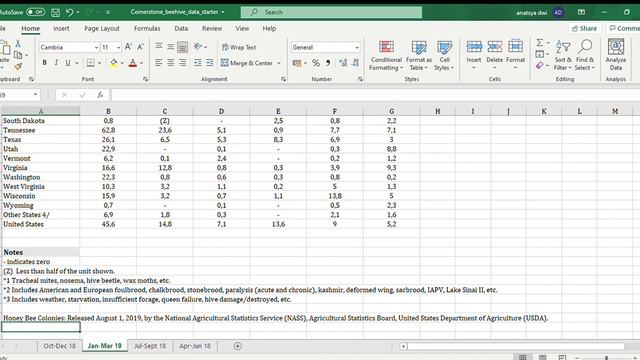Viewport: 640px width, 360px height.
Task: Click the Clear eraser icon
Action: (540, 65)
